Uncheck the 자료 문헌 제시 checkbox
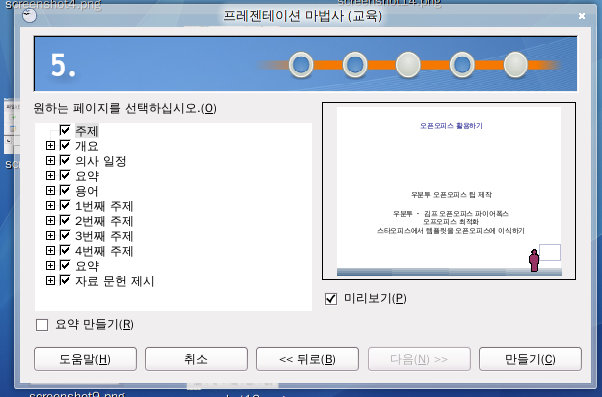 (x=65, y=280)
